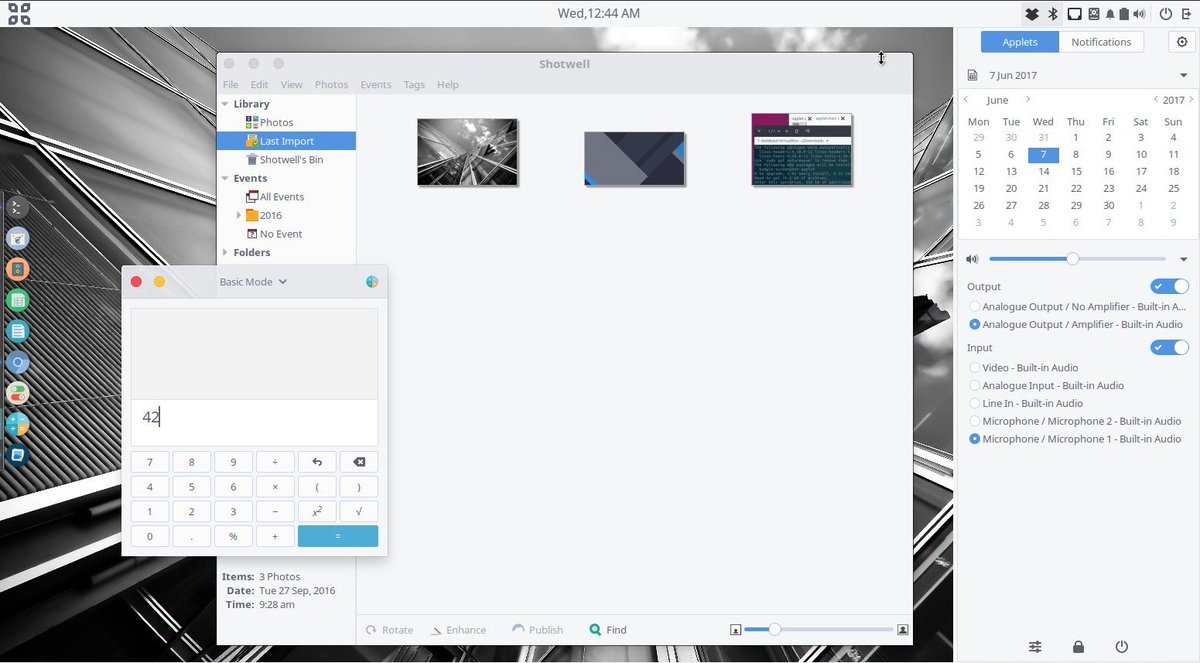1200x663 pixels.
Task: Open the Photos menu in Shotwell
Action: [331, 85]
